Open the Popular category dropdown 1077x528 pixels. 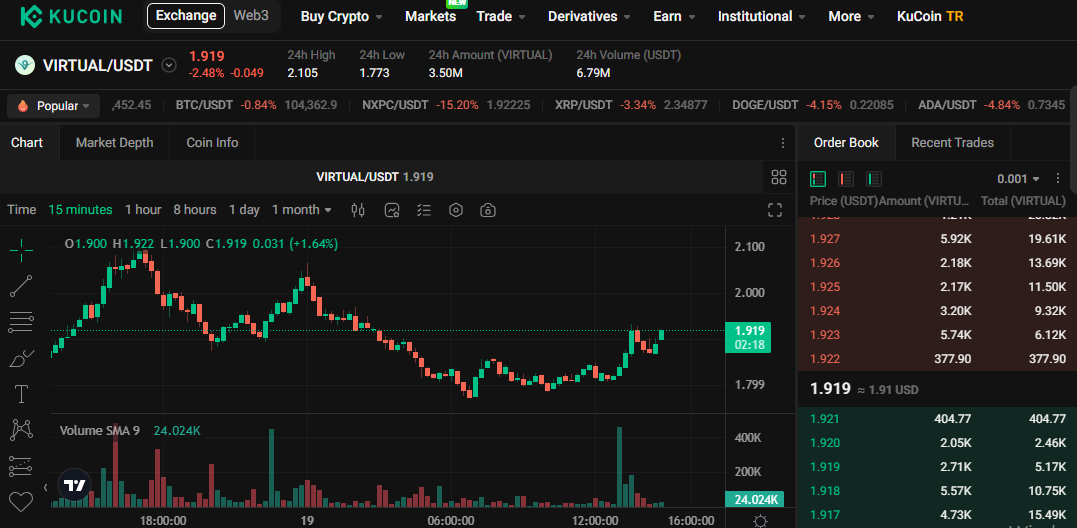point(54,106)
